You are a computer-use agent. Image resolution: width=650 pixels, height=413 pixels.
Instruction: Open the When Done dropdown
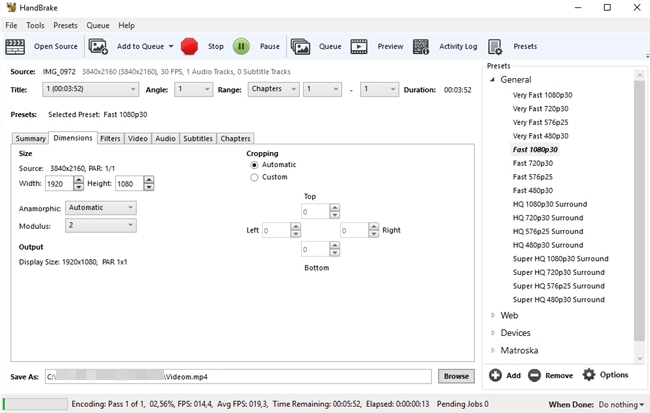click(x=621, y=404)
